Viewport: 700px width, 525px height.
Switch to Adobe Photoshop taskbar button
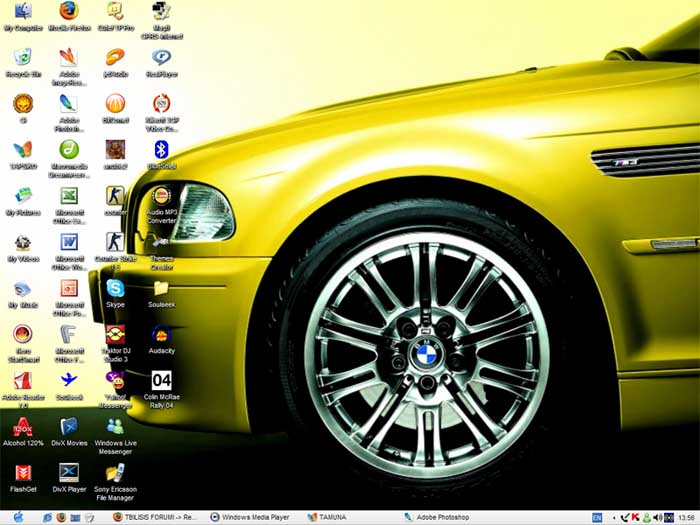point(437,517)
